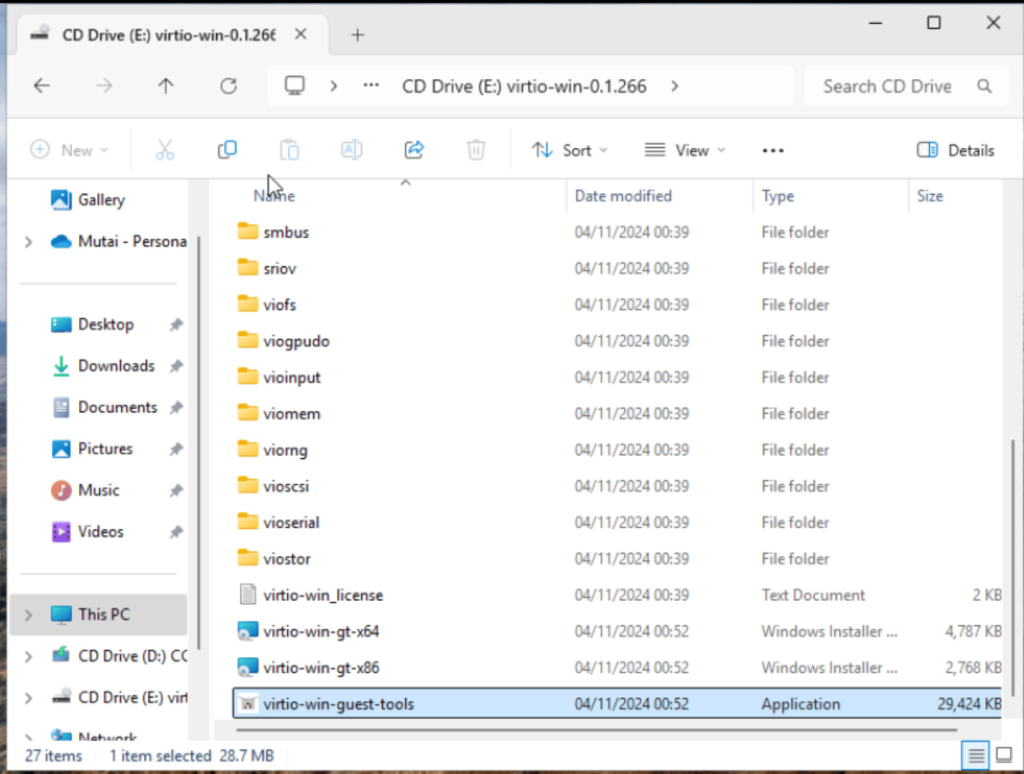This screenshot has height=774, width=1024.
Task: Select the virtio-win-gt-x64 installer icon
Action: pos(248,631)
